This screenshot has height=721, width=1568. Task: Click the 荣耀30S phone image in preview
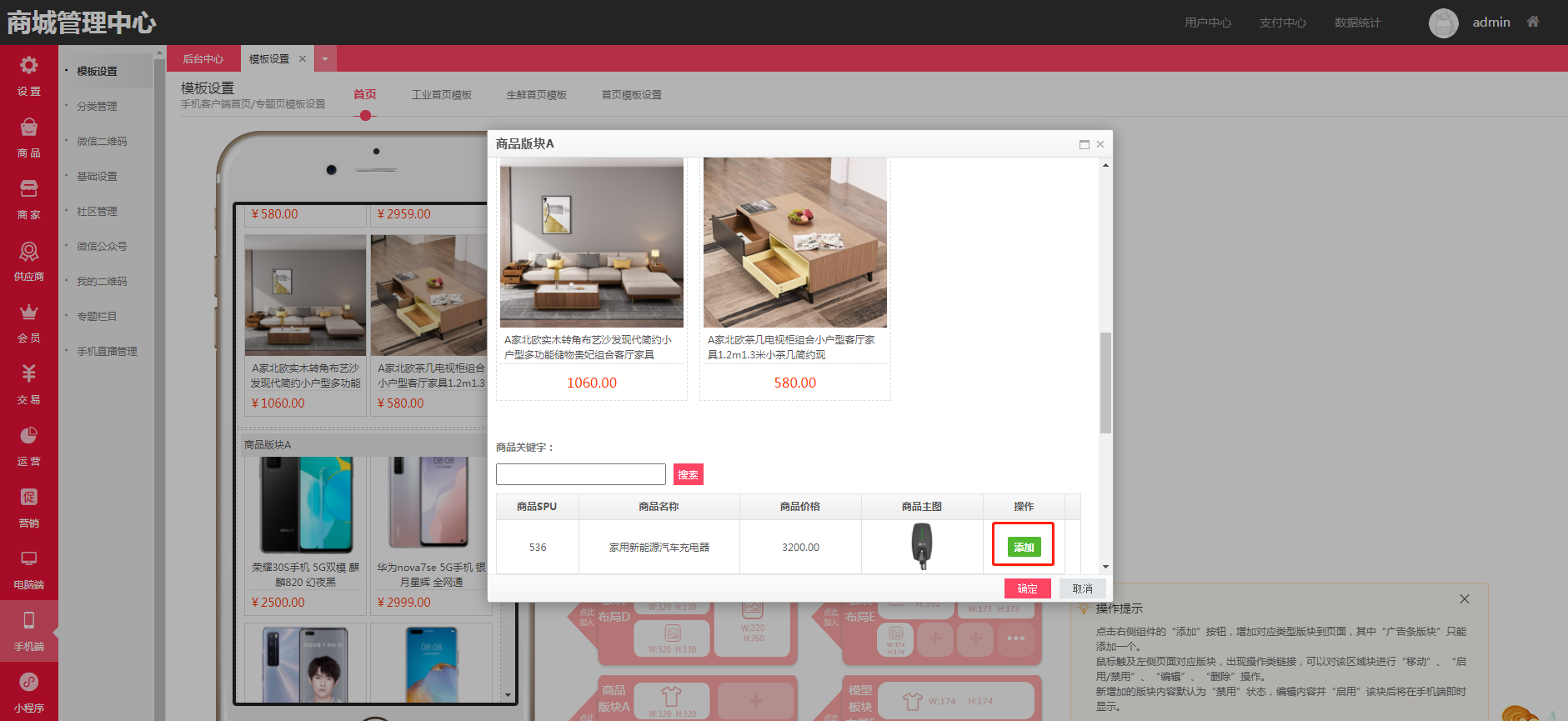tap(306, 505)
